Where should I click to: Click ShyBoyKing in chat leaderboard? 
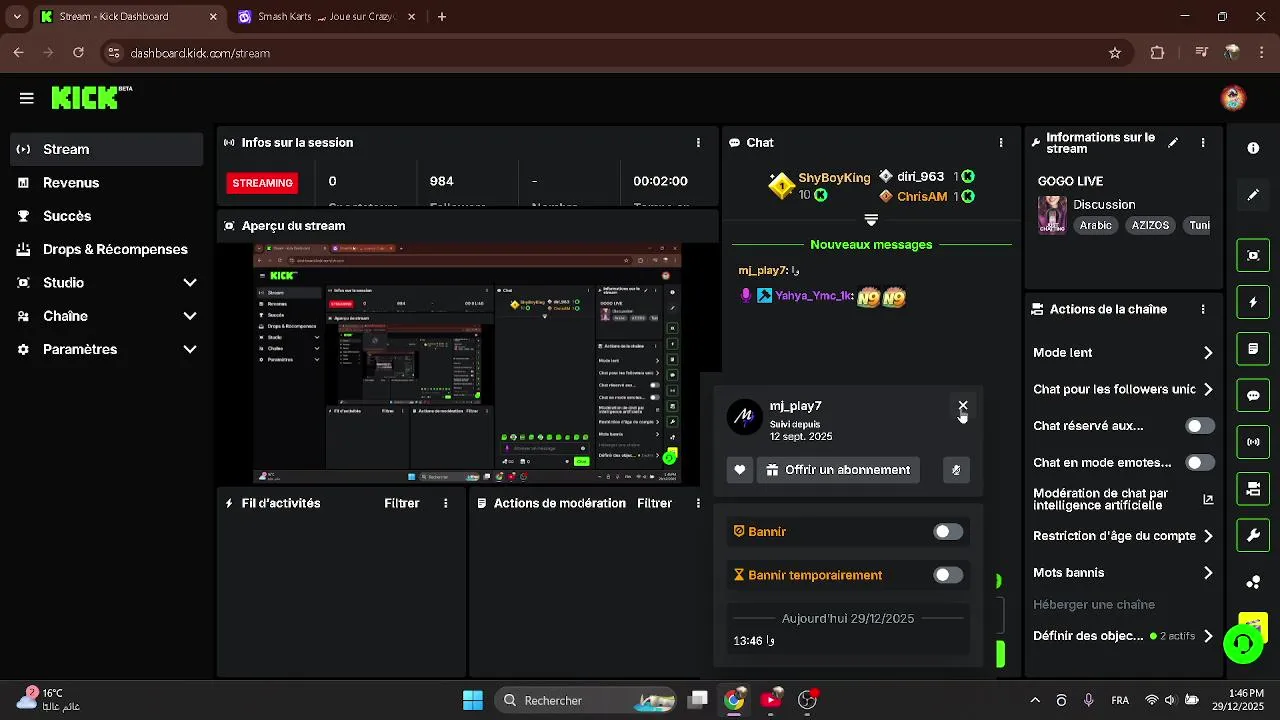[x=834, y=178]
